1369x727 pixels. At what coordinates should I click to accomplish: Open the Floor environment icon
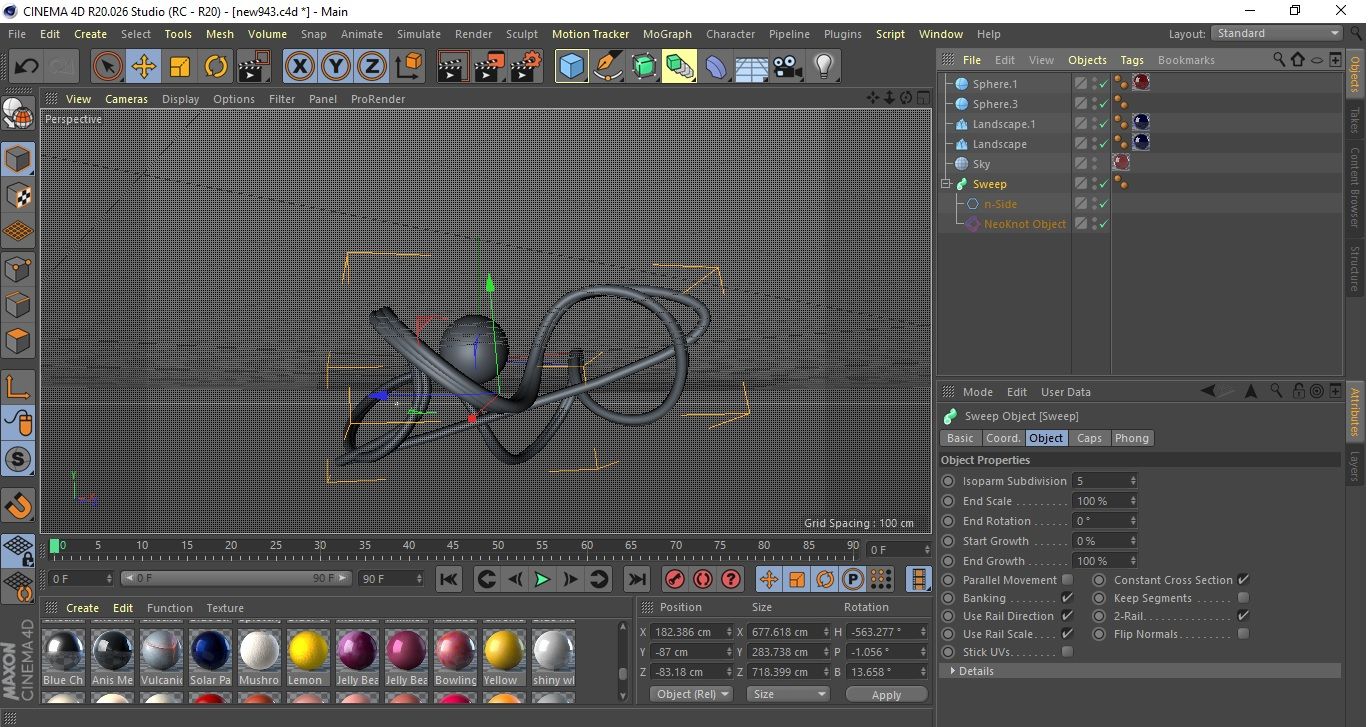(751, 67)
